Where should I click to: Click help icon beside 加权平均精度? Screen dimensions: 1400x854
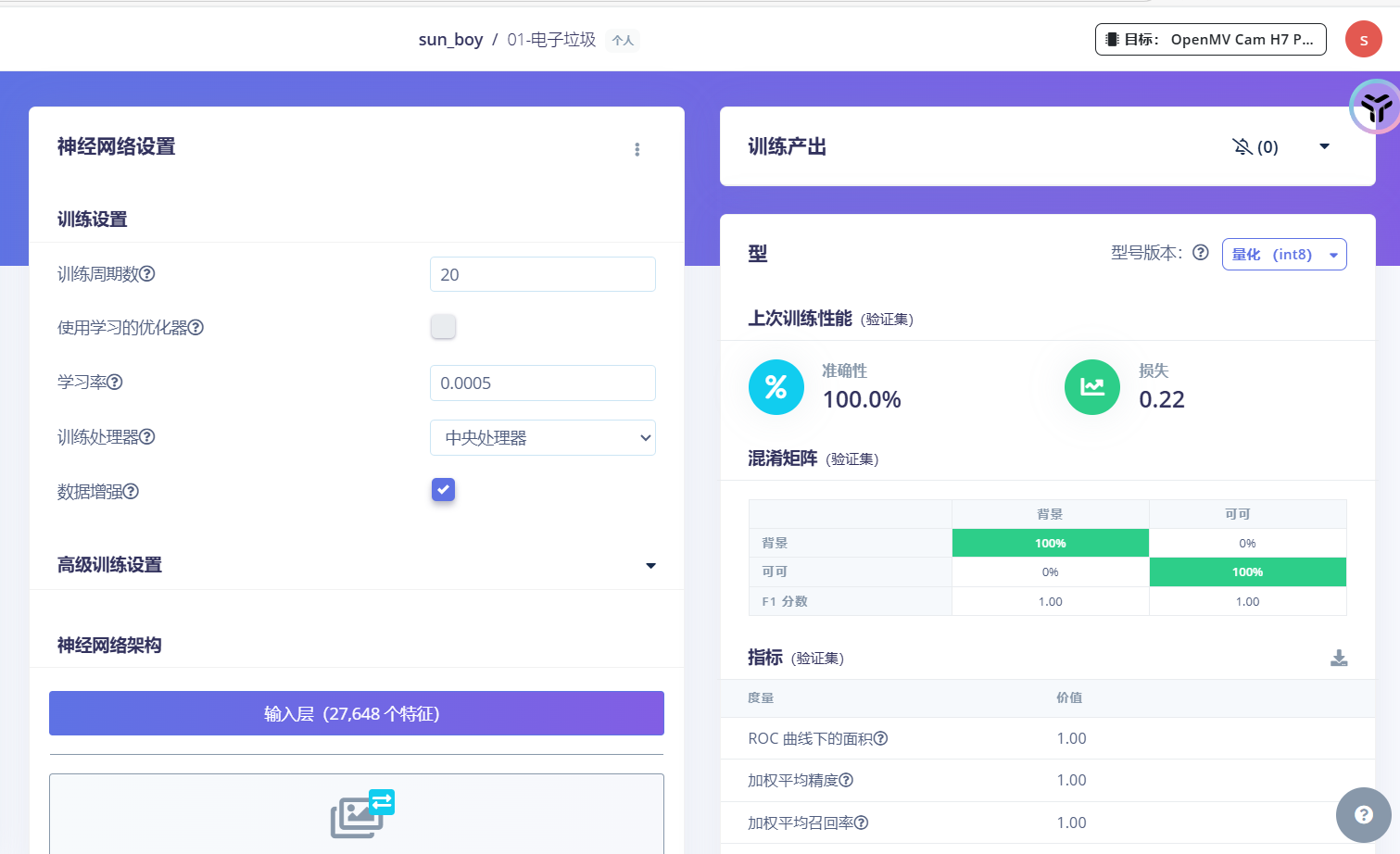click(x=846, y=780)
